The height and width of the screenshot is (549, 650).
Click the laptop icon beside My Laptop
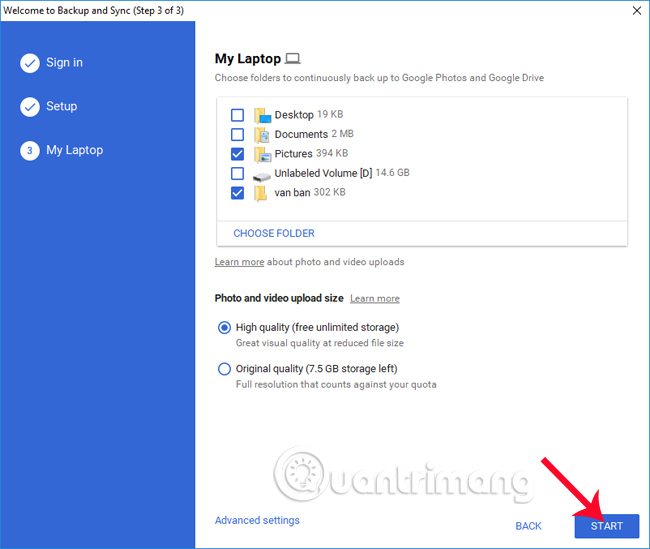[293, 58]
